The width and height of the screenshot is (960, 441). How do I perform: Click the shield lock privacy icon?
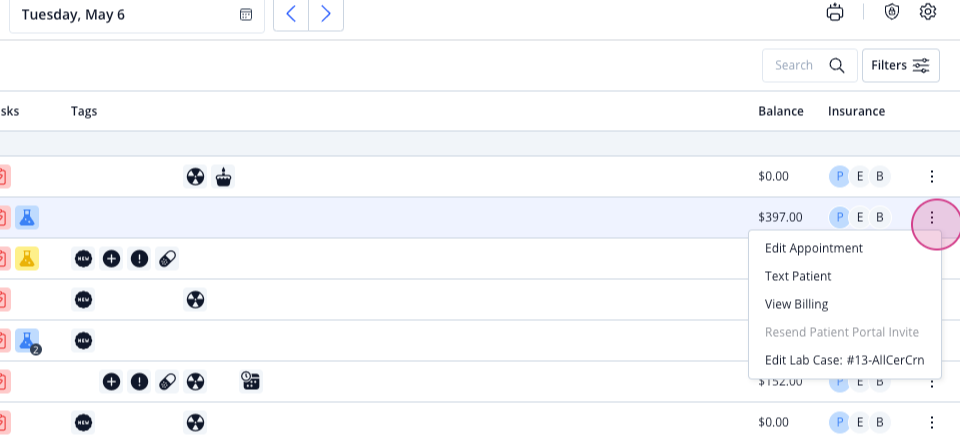click(892, 12)
